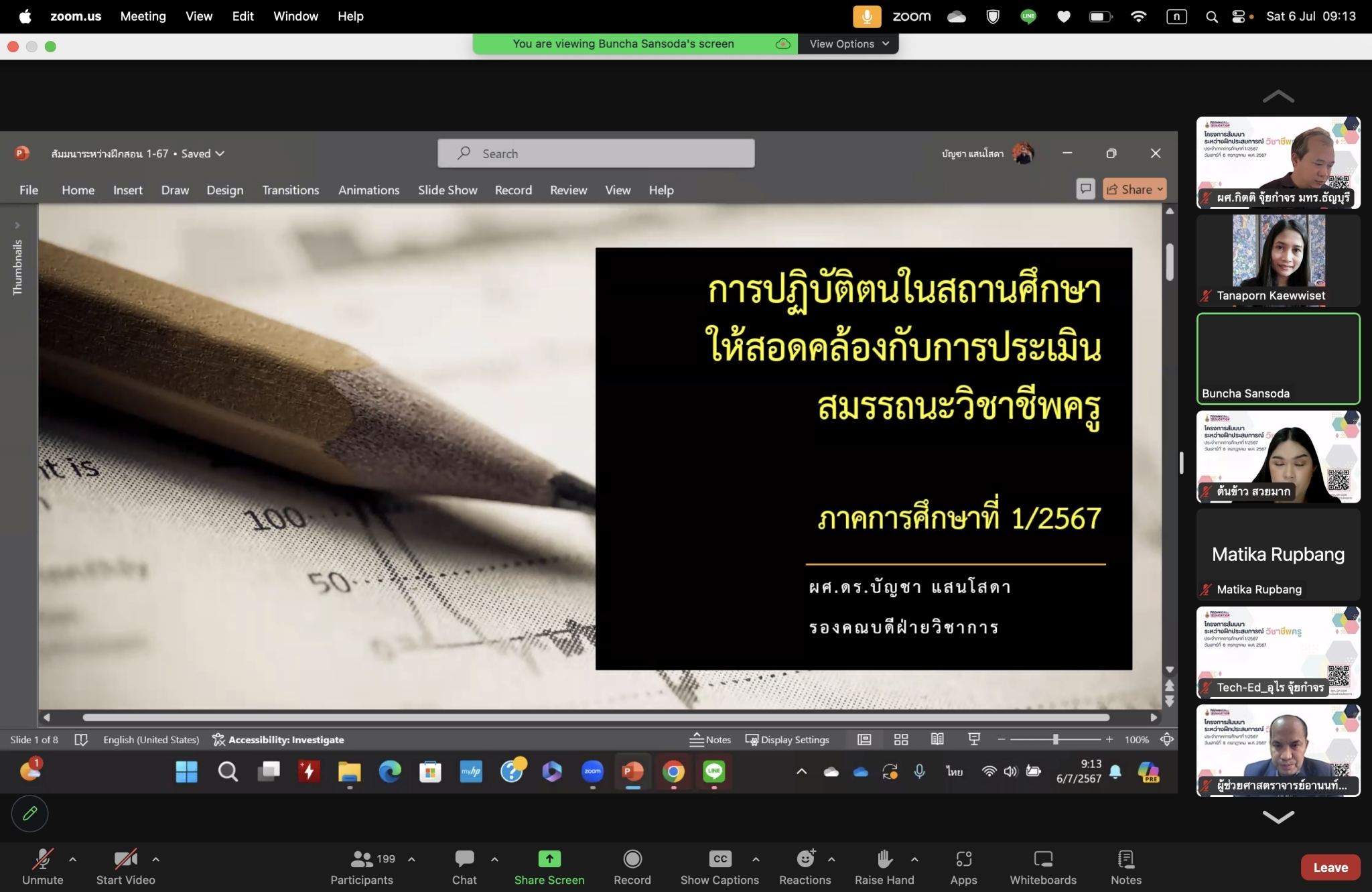Click the Windows Start button
This screenshot has height=892, width=1372.
click(186, 772)
